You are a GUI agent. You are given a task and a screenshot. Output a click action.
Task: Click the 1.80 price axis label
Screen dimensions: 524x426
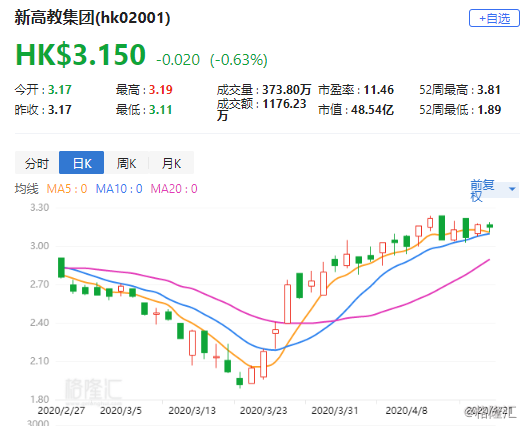pyautogui.click(x=40, y=399)
